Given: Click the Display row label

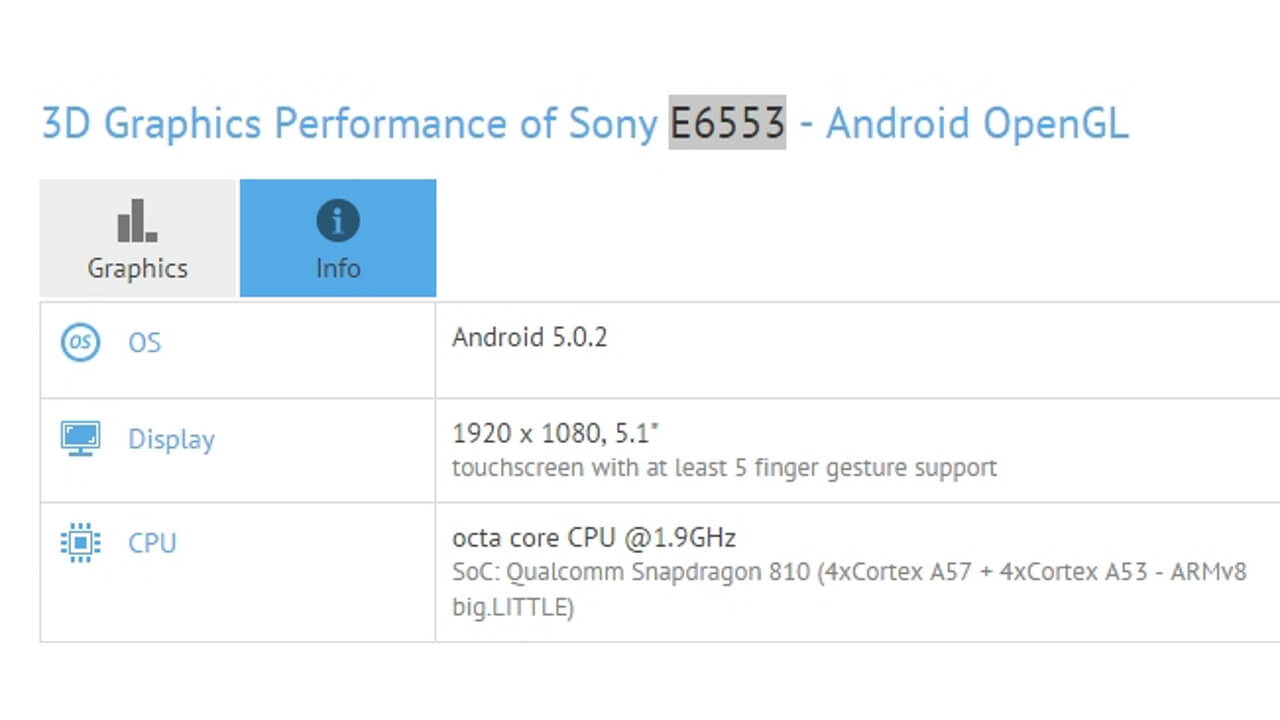Looking at the screenshot, I should tap(171, 438).
